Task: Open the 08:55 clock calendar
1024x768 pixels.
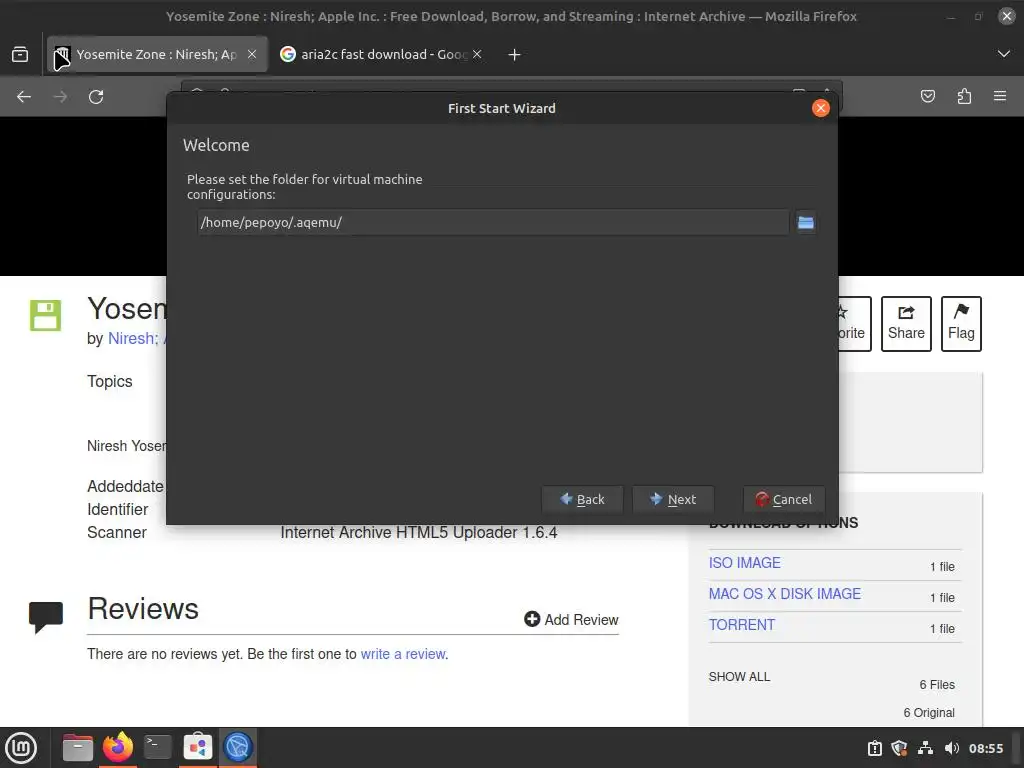Action: point(986,748)
